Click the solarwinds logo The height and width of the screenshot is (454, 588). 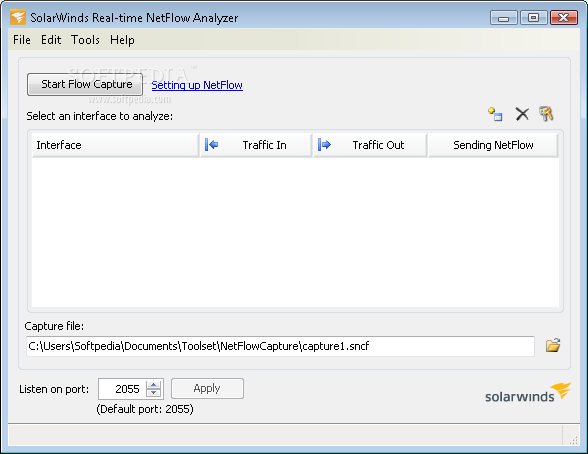528,393
